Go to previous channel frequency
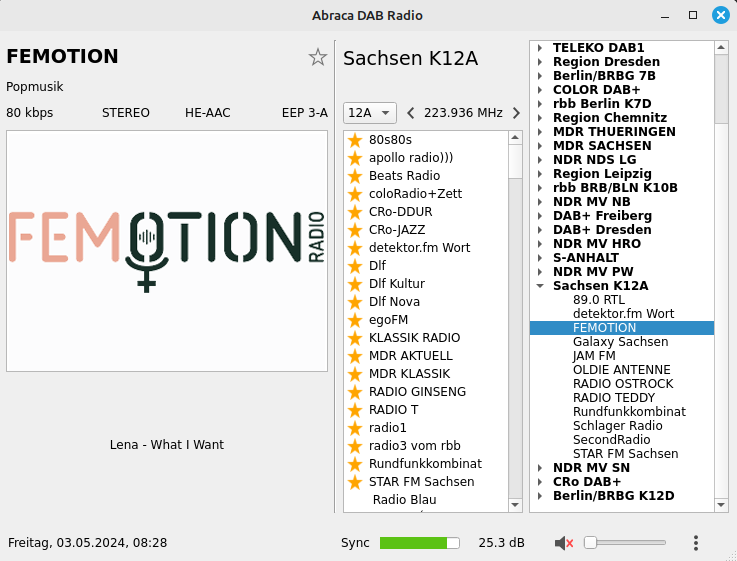Image resolution: width=737 pixels, height=561 pixels. pyautogui.click(x=410, y=113)
